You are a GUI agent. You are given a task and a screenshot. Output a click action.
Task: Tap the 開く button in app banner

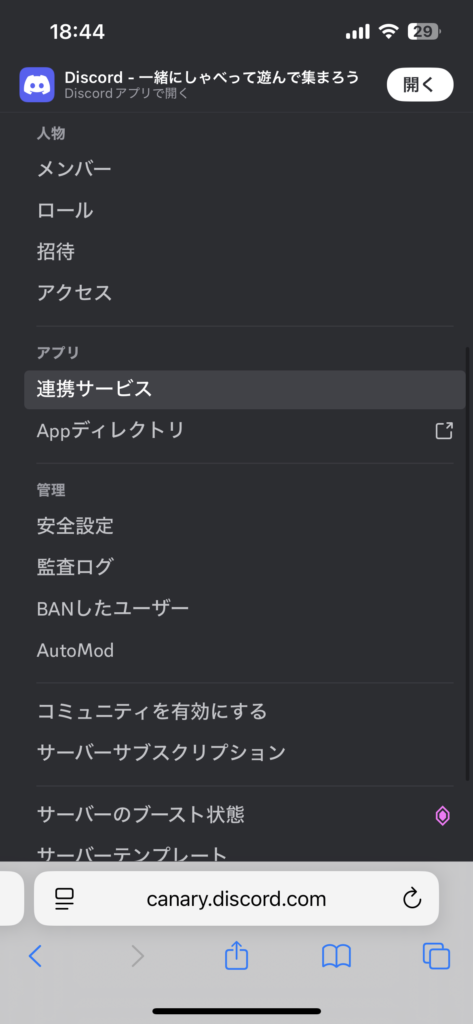[x=419, y=85]
